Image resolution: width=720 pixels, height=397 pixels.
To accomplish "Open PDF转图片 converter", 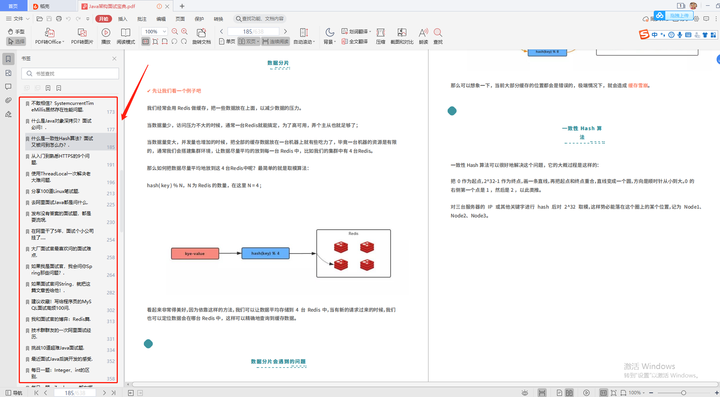I will click(x=82, y=36).
